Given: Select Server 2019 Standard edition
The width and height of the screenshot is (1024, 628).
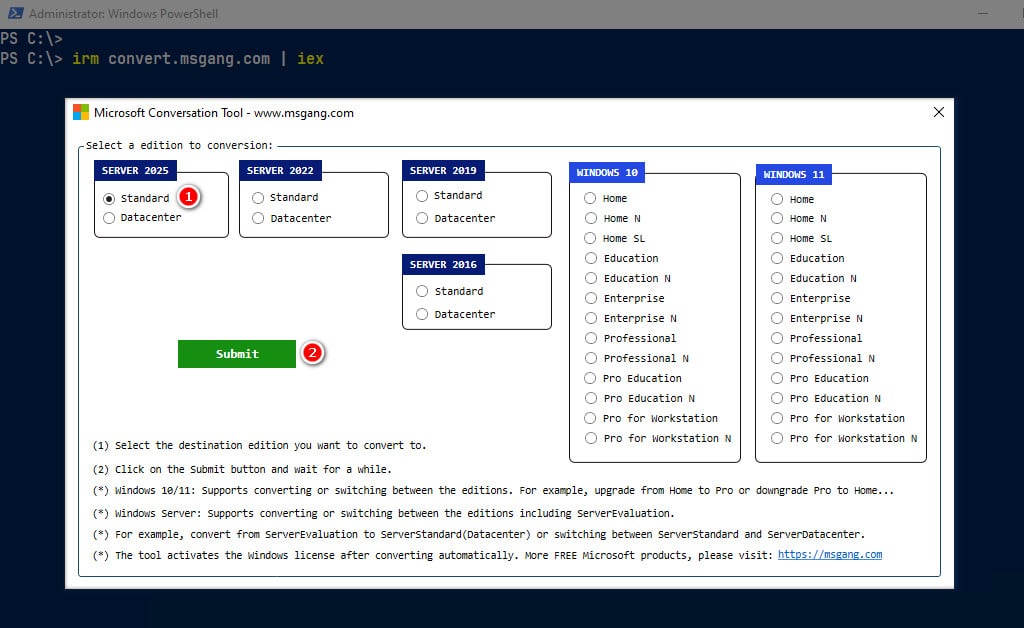Looking at the screenshot, I should [x=422, y=195].
